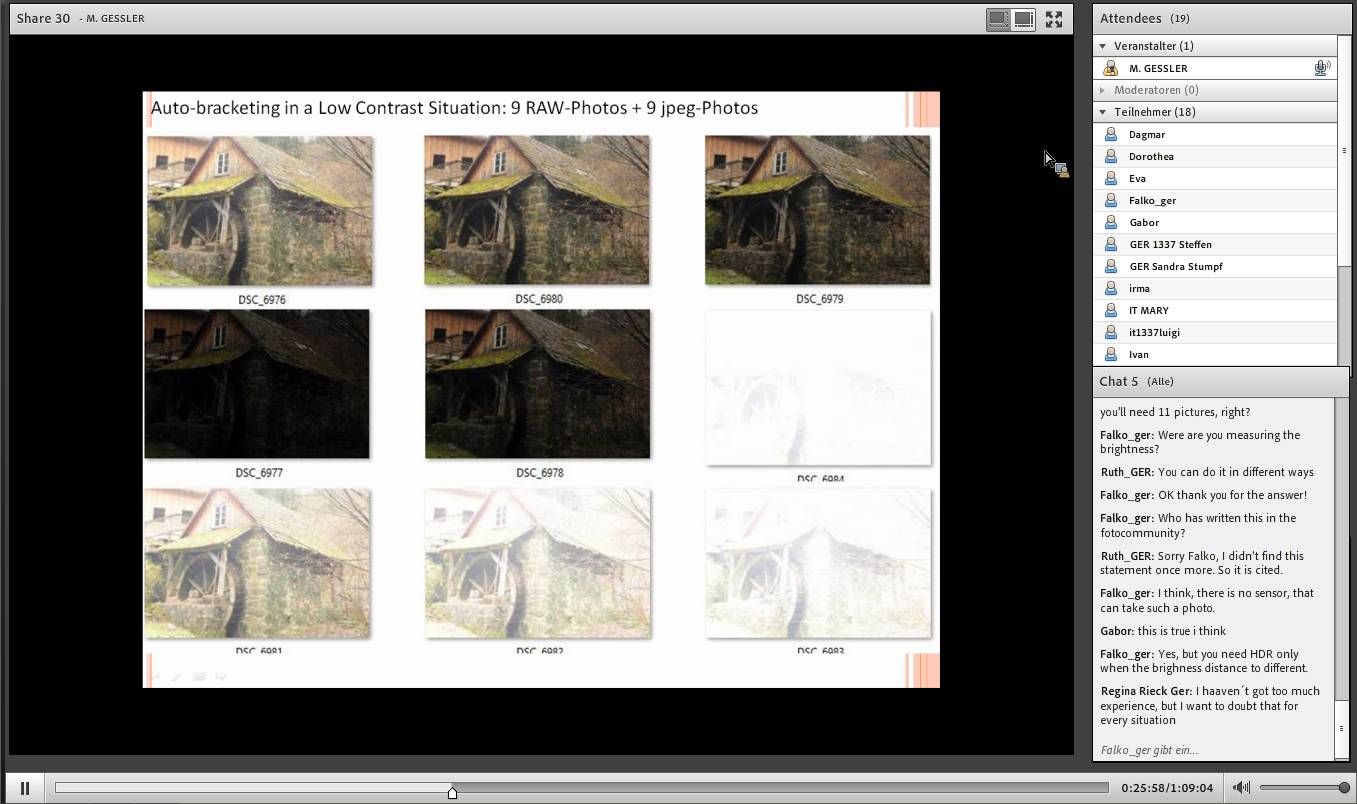Screen dimensions: 1357x804
Task: Pause the recording playback
Action: coord(25,788)
